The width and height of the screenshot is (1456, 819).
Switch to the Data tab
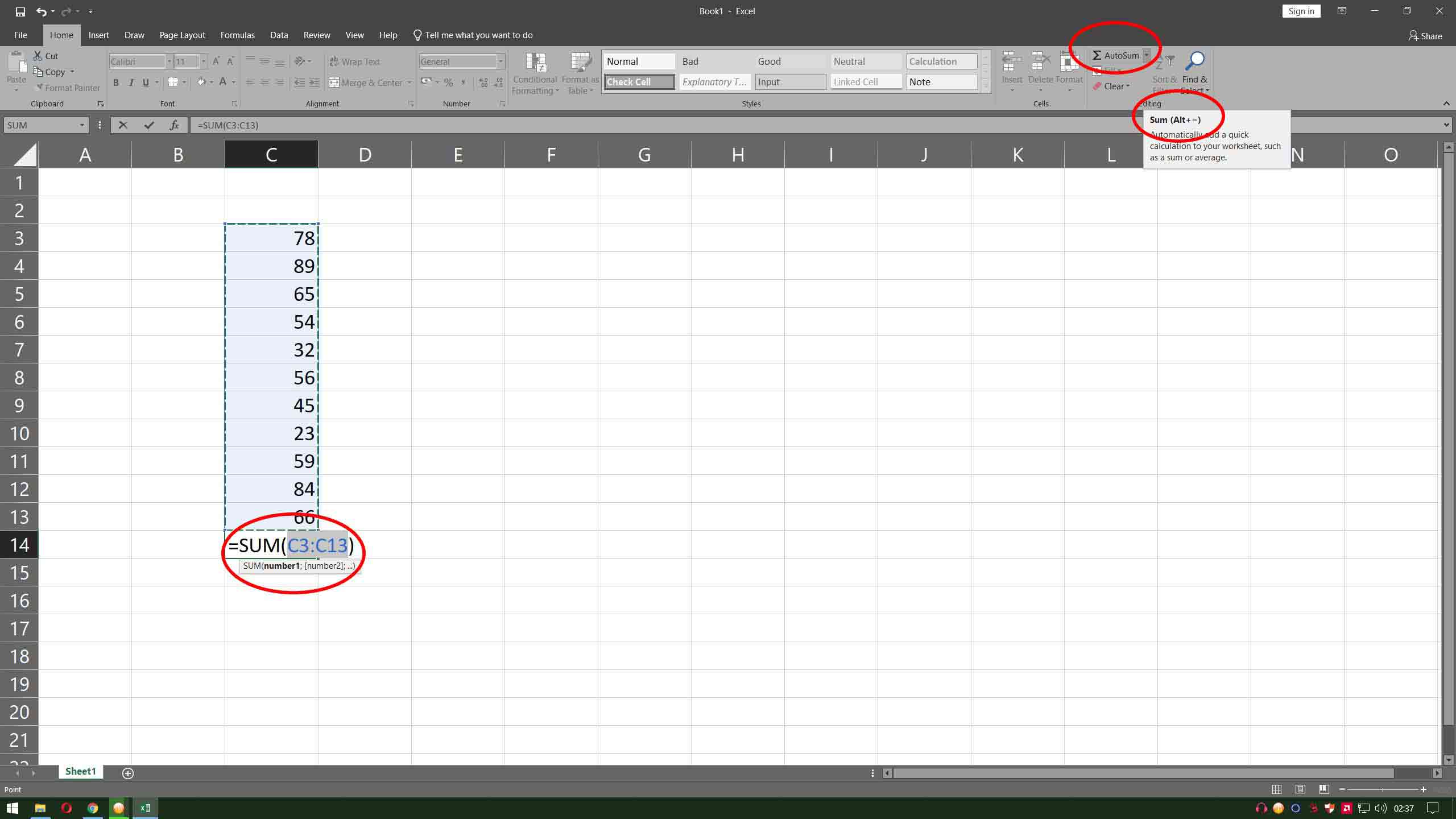coord(279,35)
